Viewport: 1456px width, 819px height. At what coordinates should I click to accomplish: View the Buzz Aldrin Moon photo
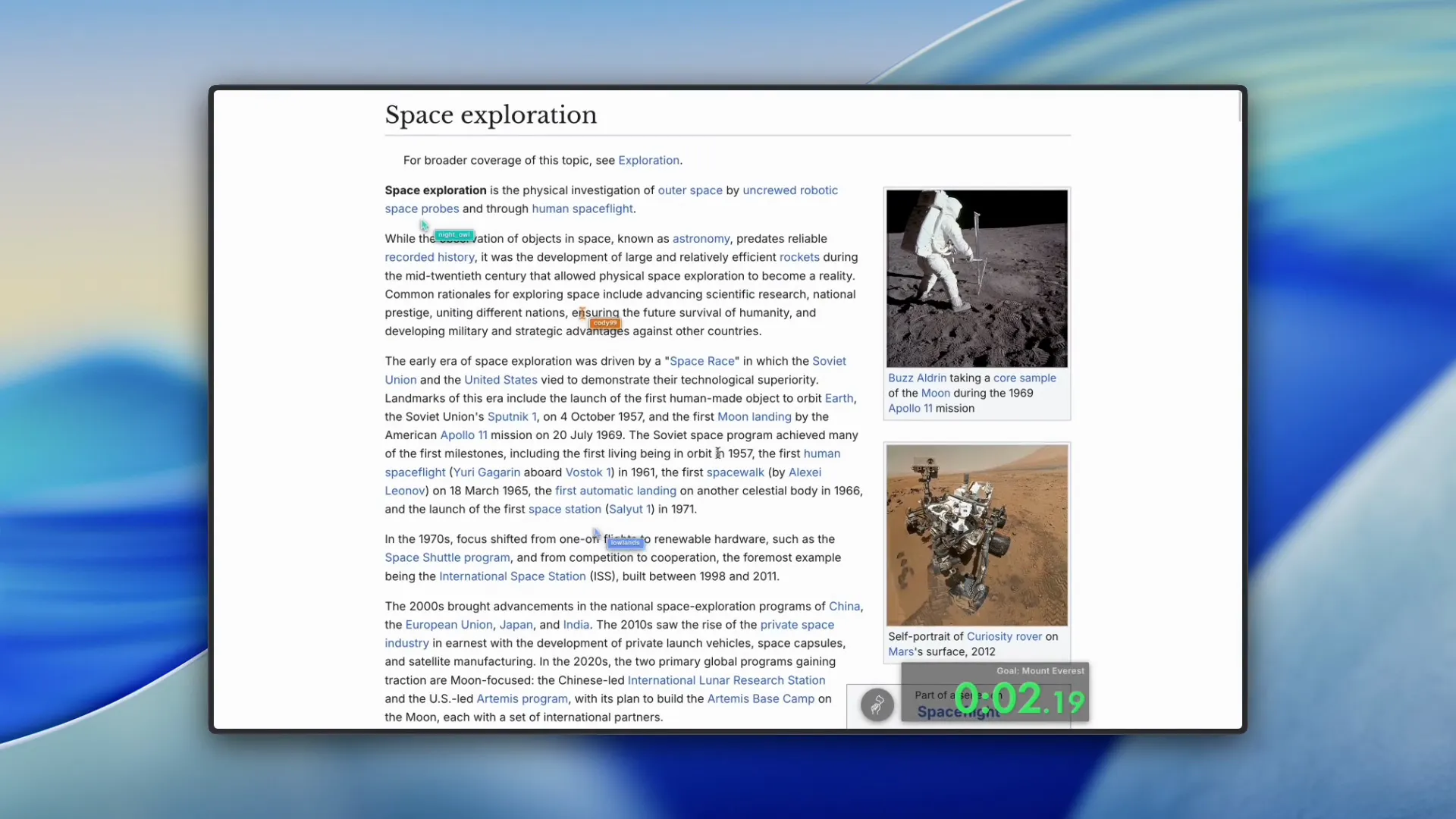click(x=977, y=278)
